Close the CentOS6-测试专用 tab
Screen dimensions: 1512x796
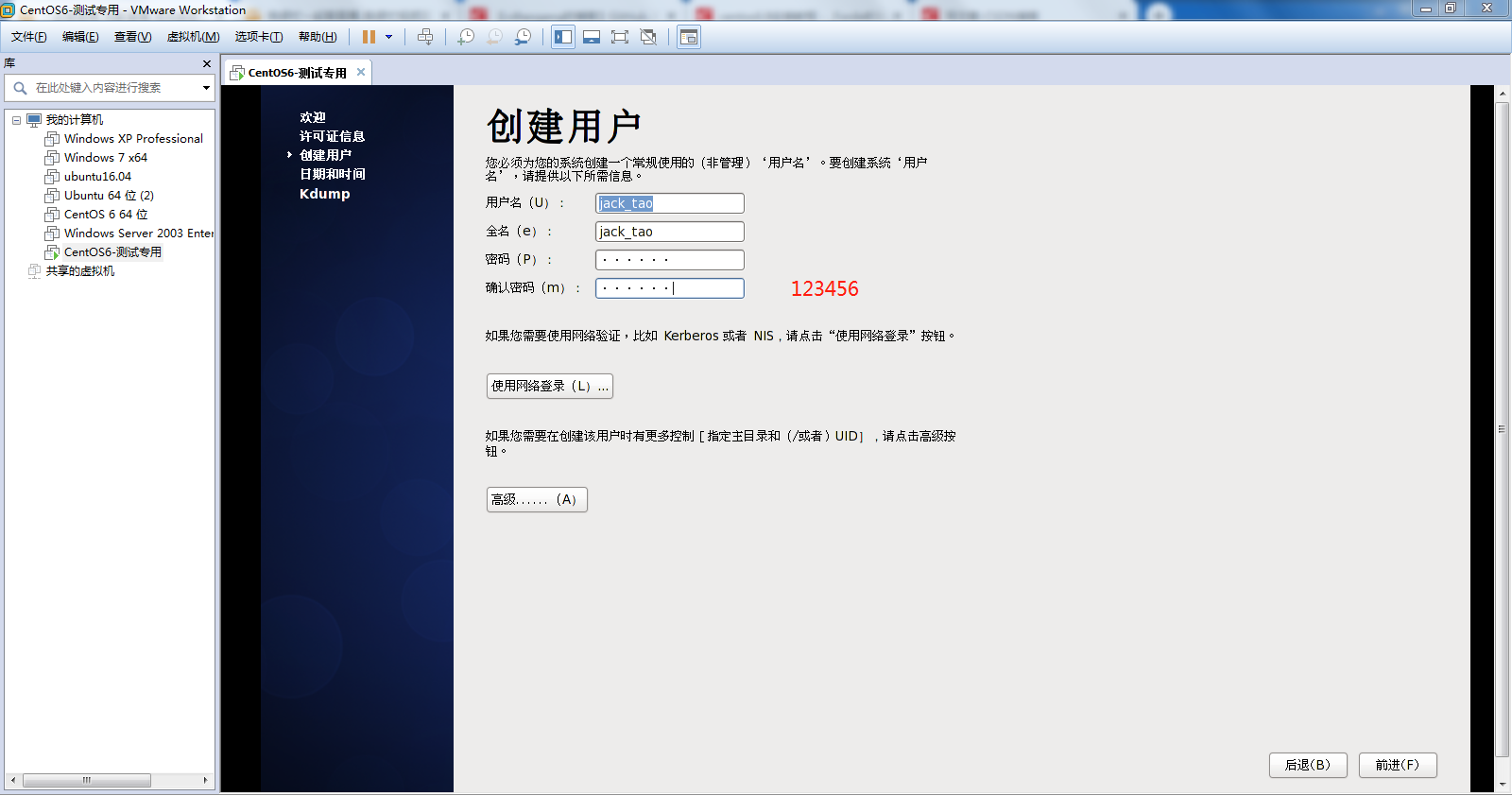[361, 72]
